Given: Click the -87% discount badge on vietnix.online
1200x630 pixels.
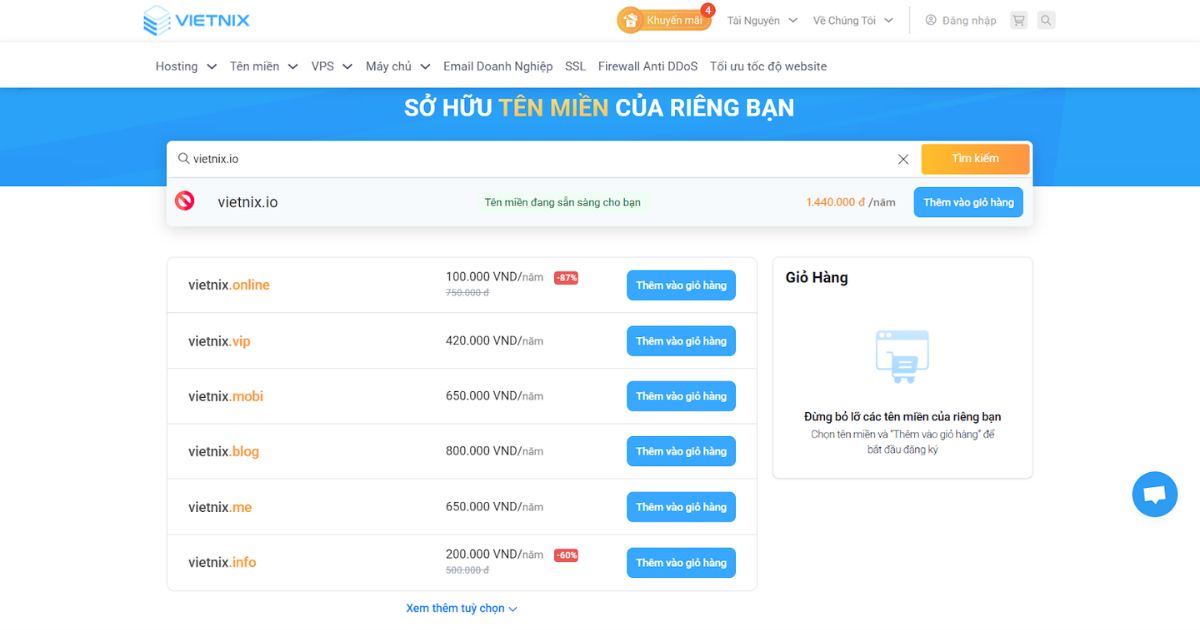Looking at the screenshot, I should [566, 278].
